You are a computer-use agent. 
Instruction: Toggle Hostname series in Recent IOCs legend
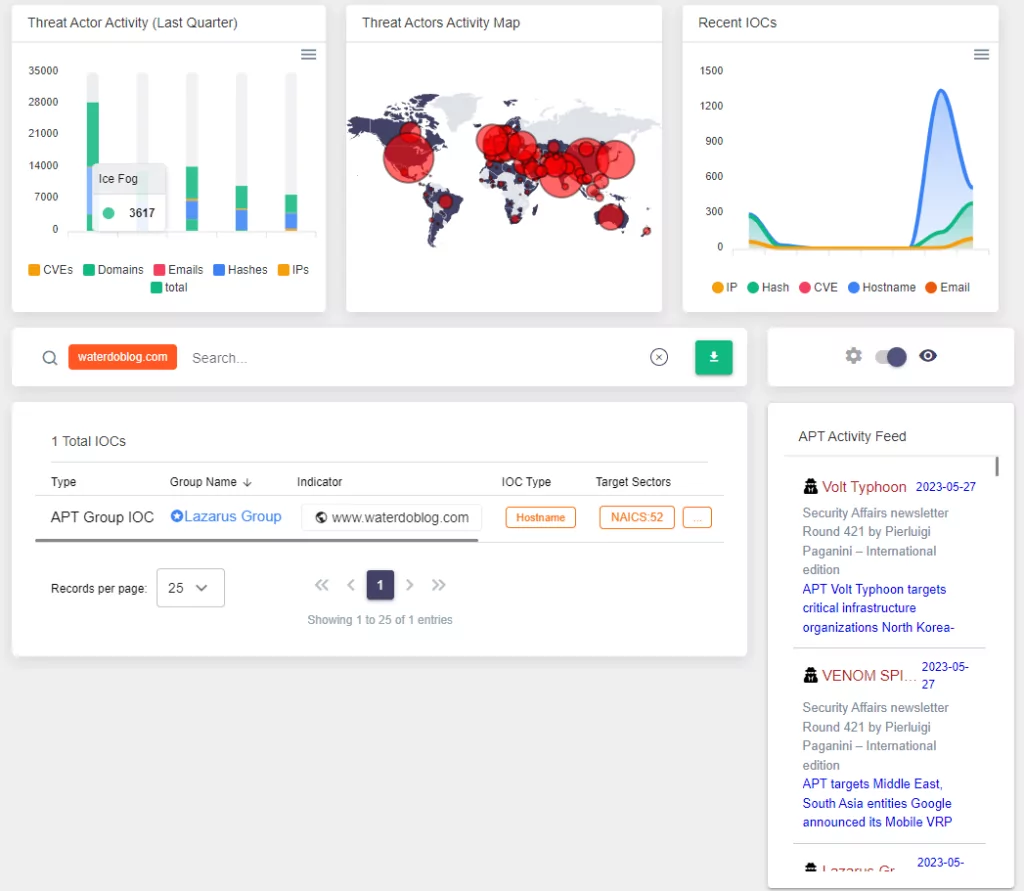tap(882, 287)
